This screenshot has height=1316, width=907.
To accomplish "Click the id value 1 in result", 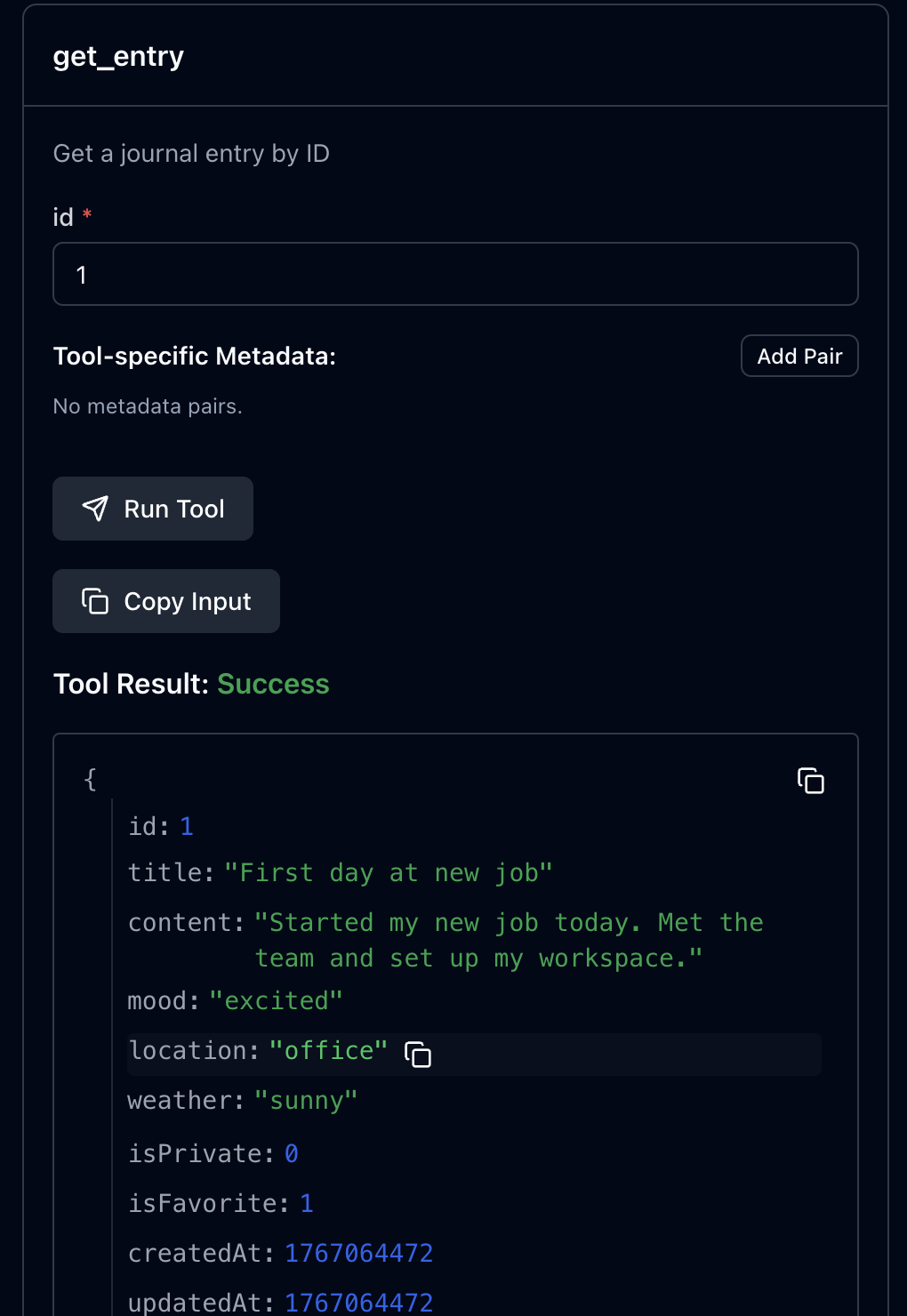I will click(187, 827).
